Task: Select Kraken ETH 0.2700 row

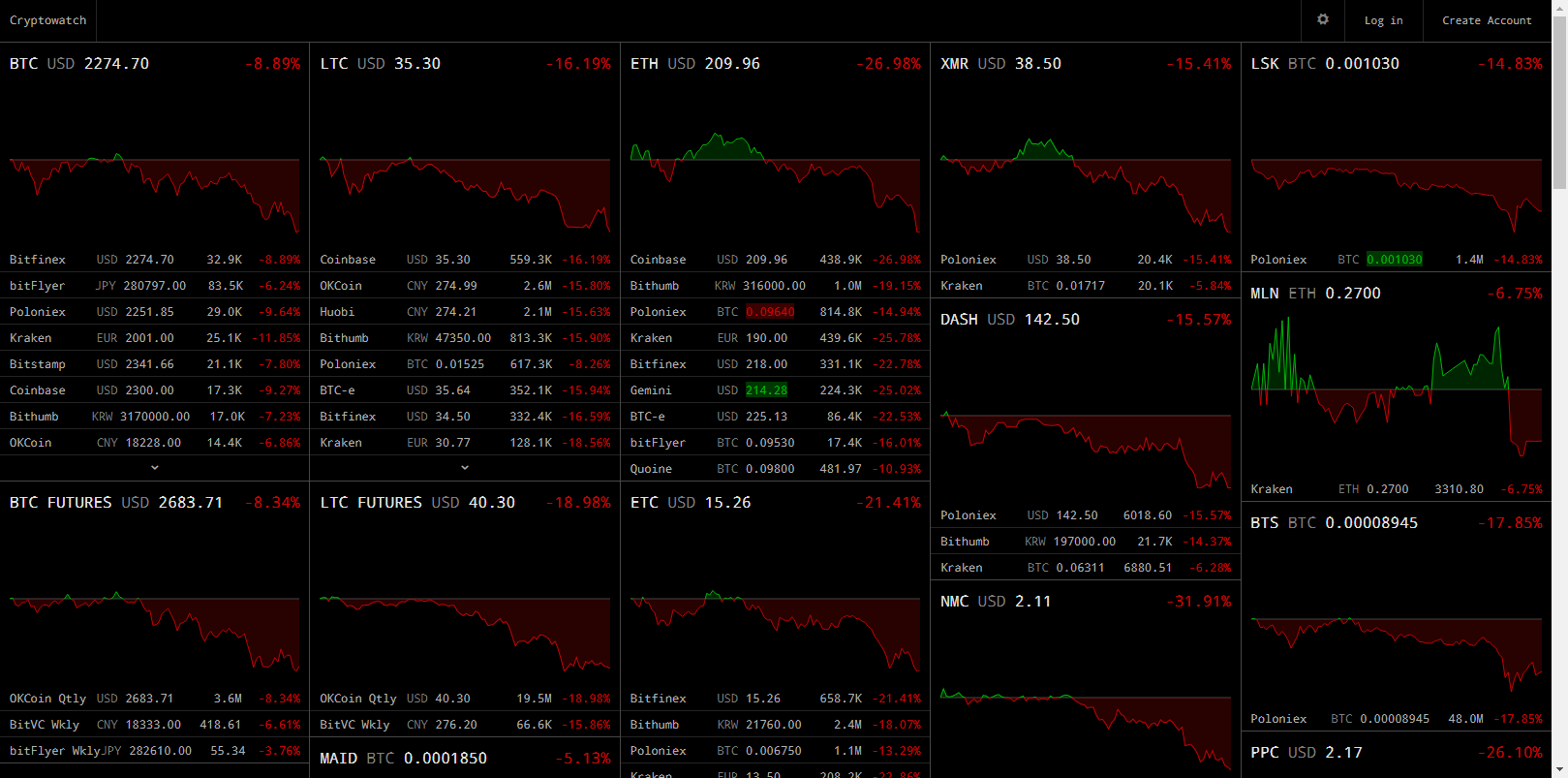Action: click(x=1397, y=489)
